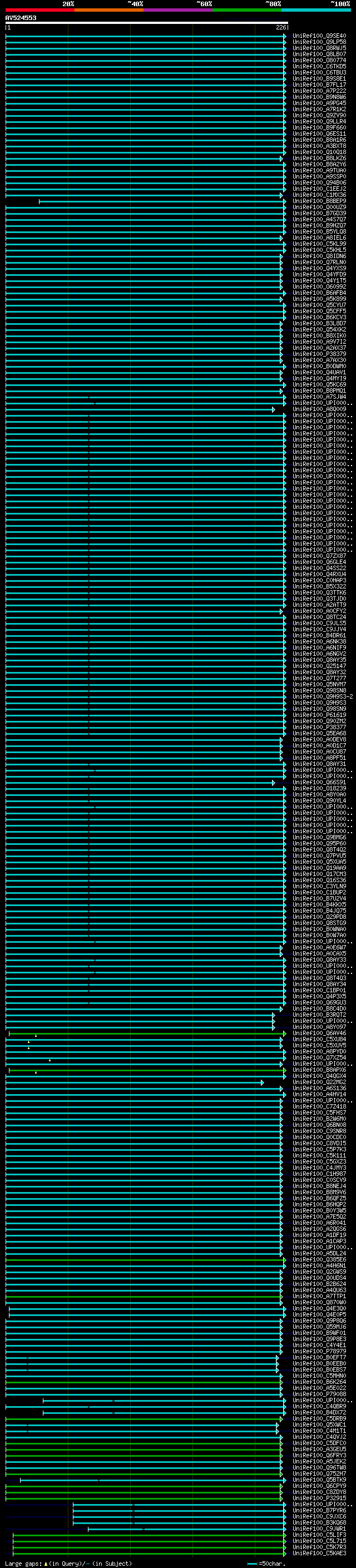Select hit UniRef100_A8PYD0

[x=319, y=1051]
